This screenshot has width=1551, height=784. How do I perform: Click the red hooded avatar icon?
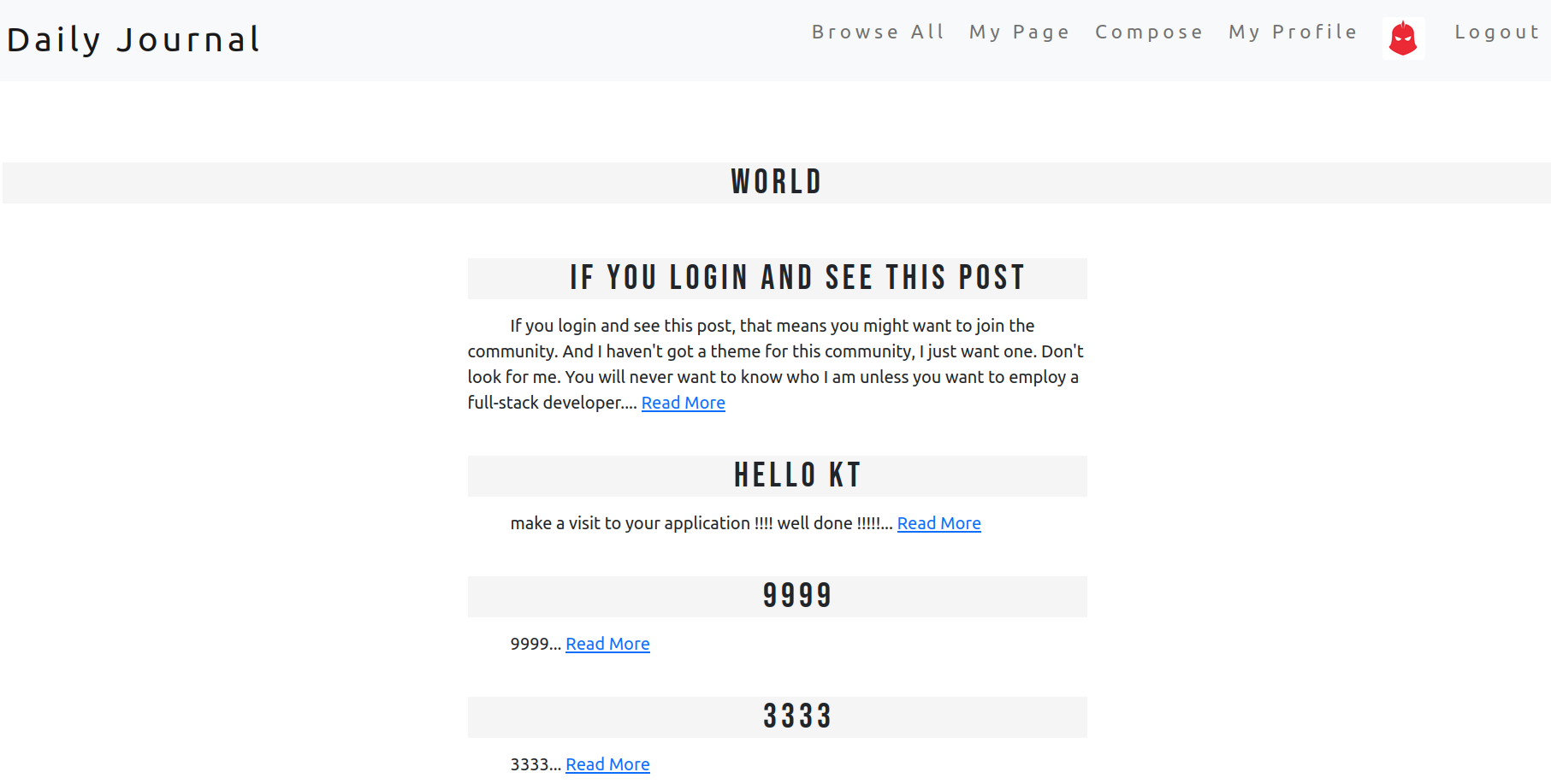[x=1403, y=38]
